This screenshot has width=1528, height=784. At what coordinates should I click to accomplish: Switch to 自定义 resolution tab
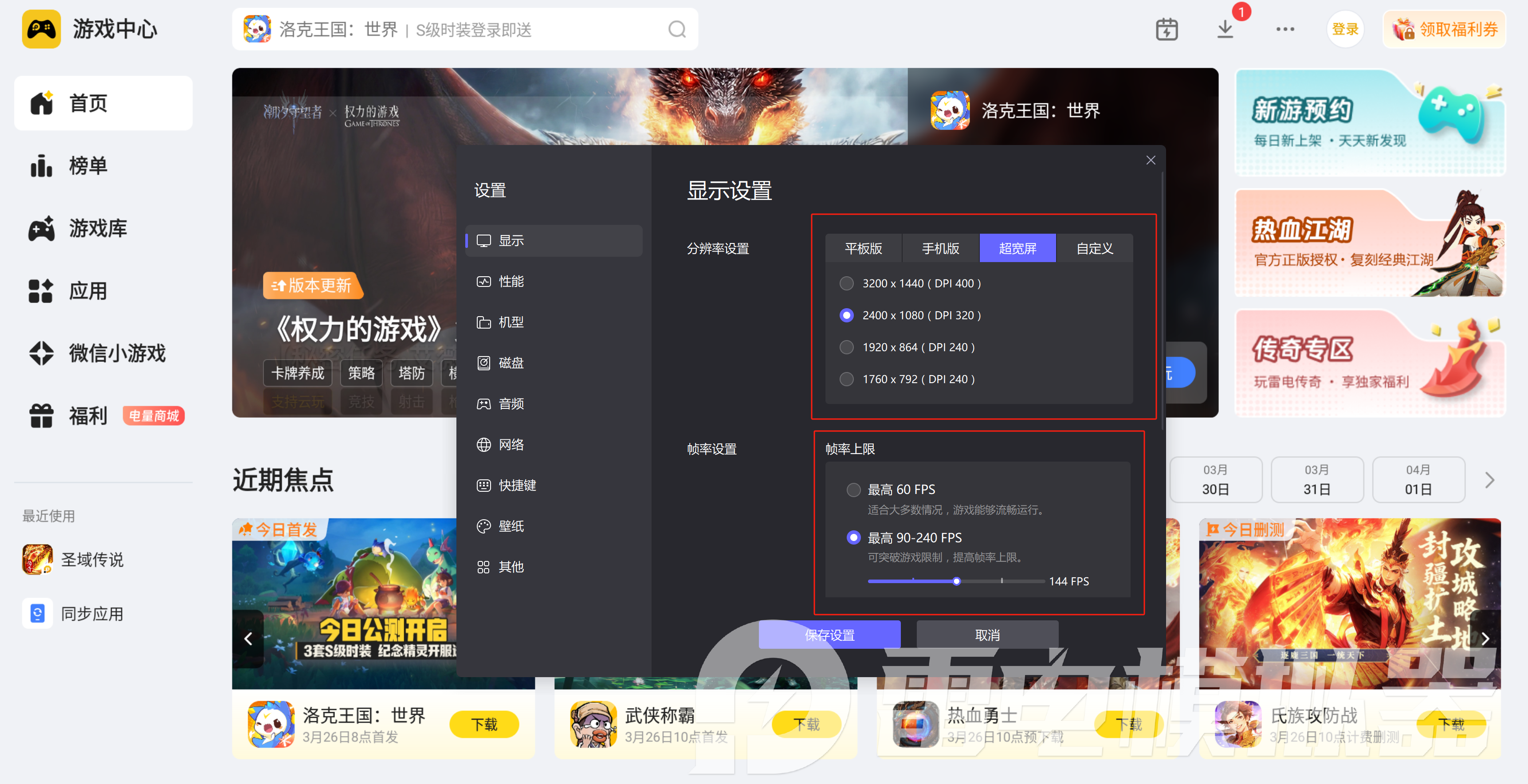point(1094,248)
